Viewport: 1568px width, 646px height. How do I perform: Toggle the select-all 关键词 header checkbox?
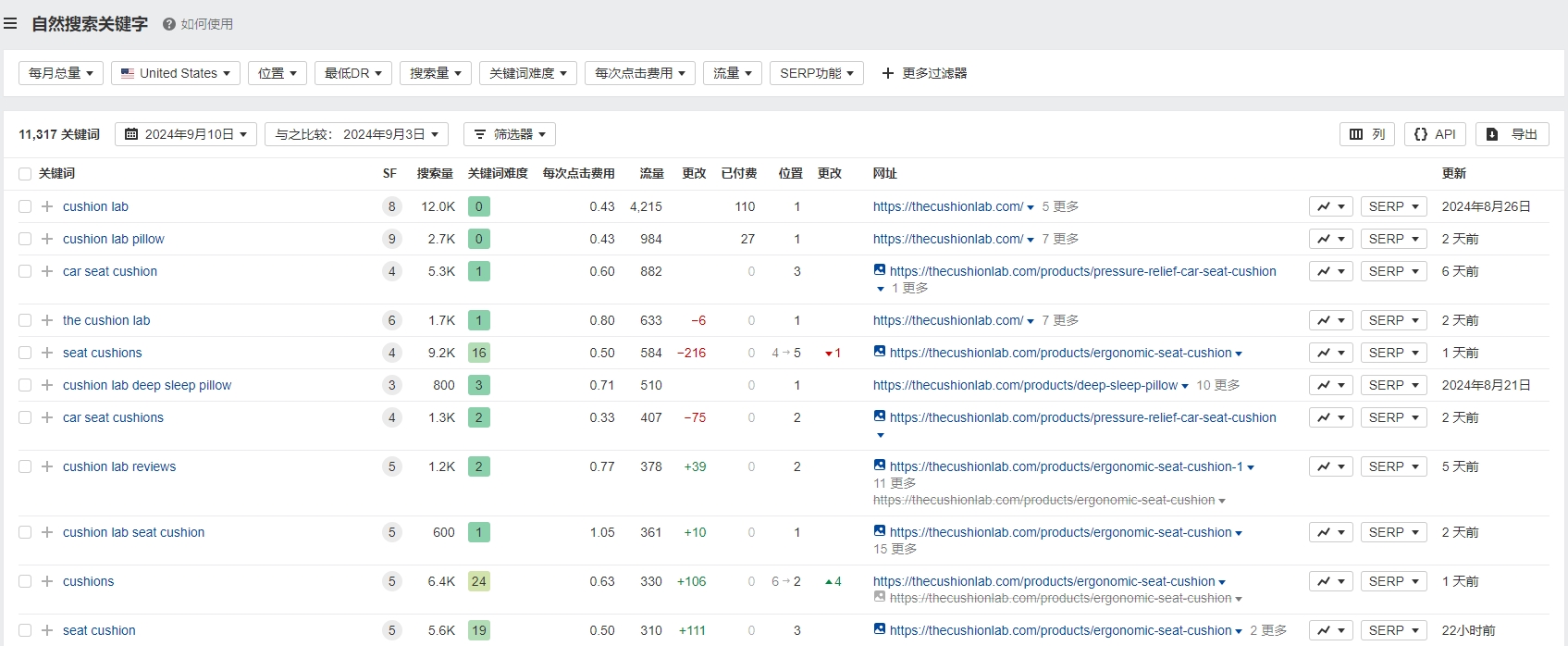(25, 174)
